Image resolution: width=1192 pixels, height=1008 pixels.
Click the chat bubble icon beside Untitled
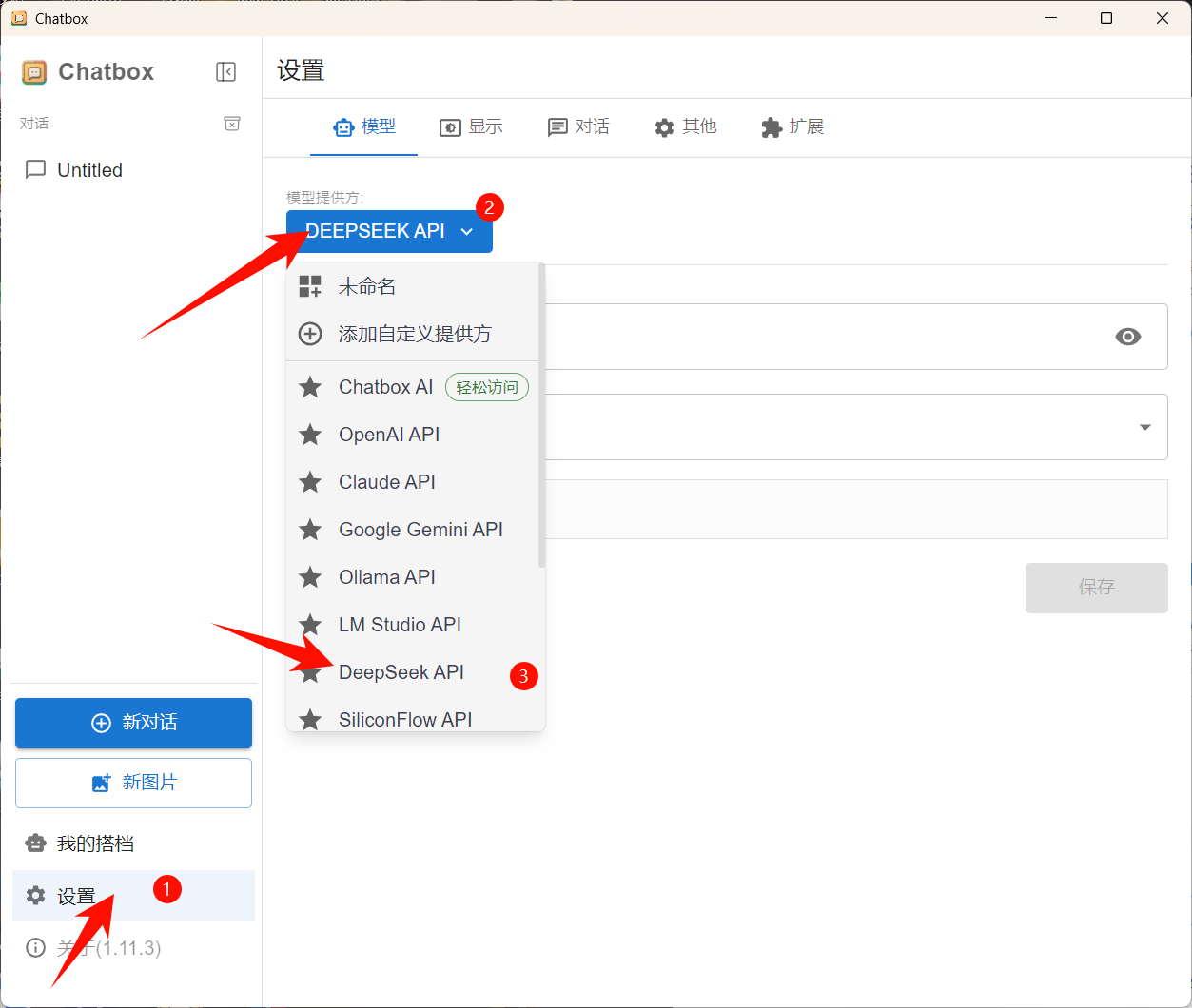point(35,170)
